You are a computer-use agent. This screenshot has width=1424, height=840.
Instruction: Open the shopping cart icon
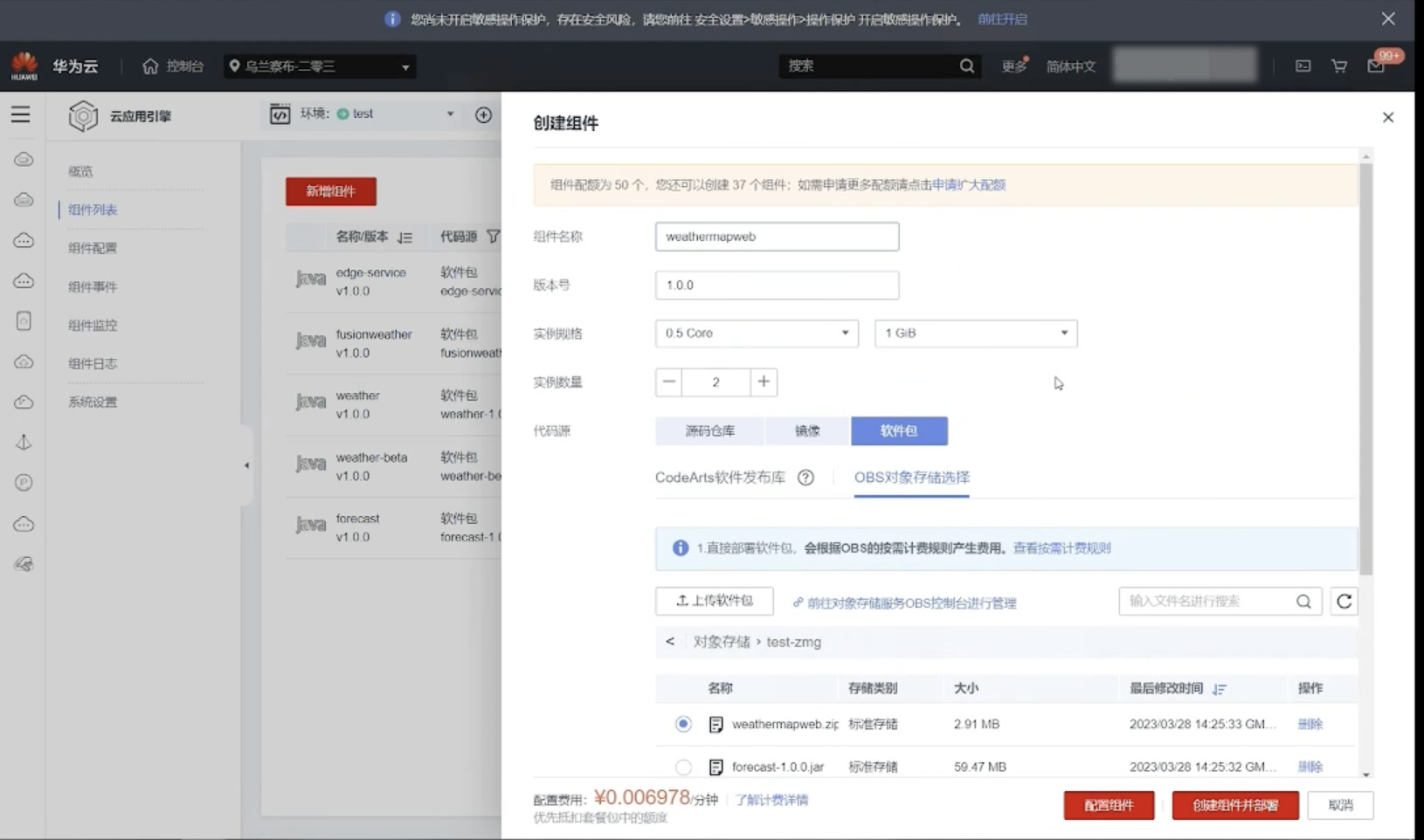tap(1338, 65)
